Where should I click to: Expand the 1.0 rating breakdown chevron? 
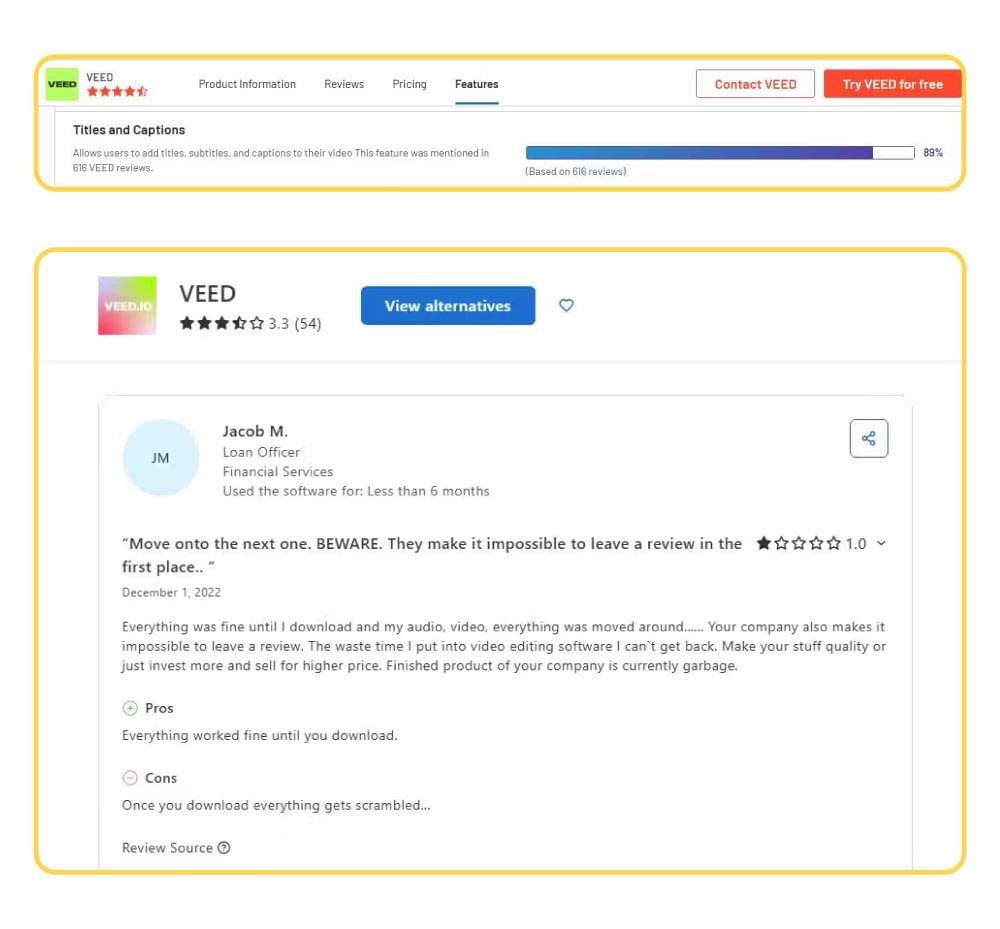tap(881, 543)
